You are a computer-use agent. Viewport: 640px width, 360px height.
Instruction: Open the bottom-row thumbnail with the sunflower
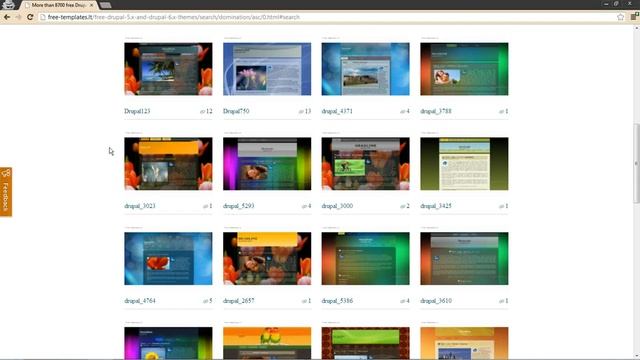click(x=168, y=343)
